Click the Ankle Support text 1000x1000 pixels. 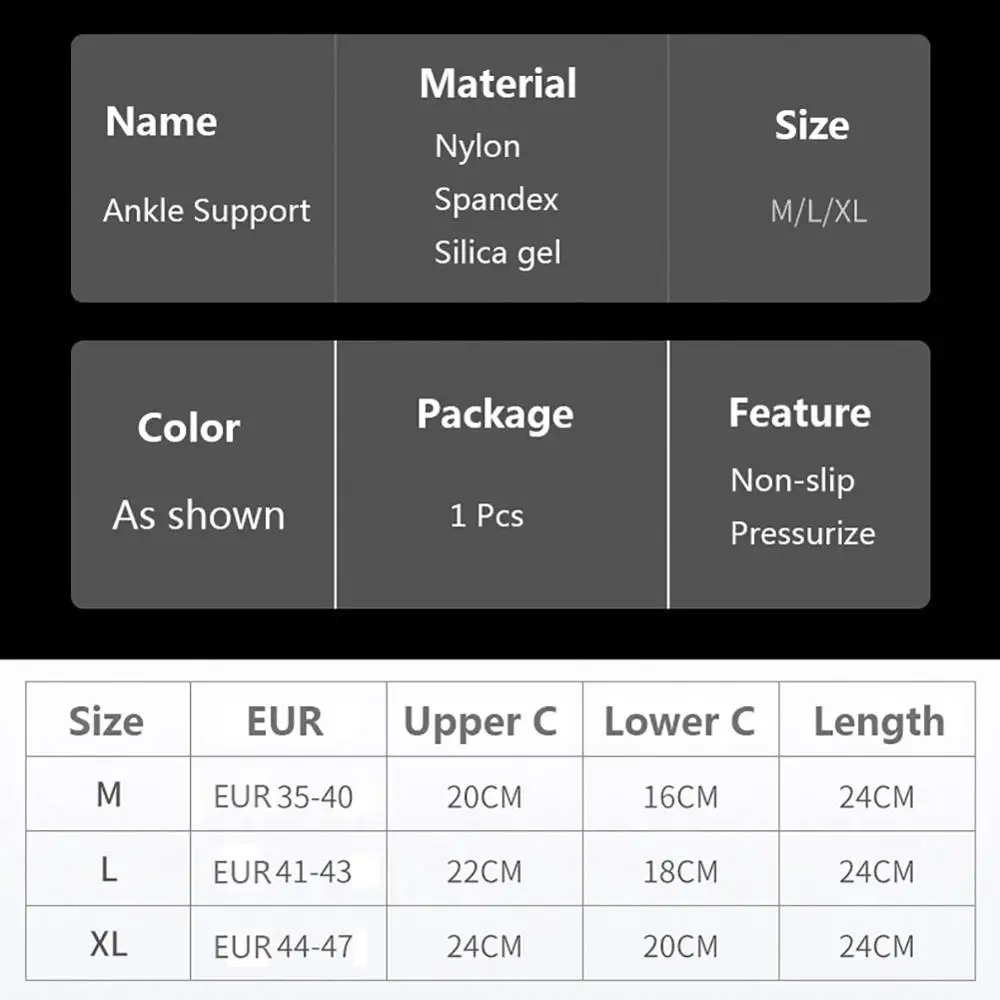pyautogui.click(x=207, y=211)
